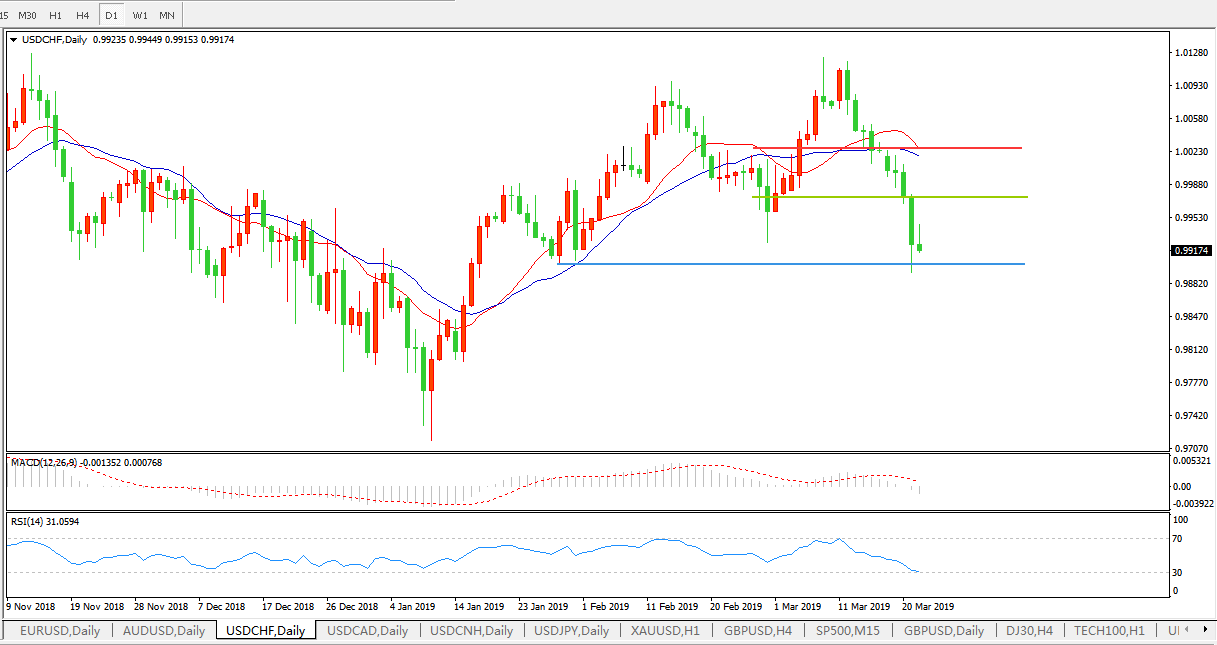This screenshot has height=645, width=1217.
Task: Select the H1 timeframe button
Action: (x=55, y=15)
